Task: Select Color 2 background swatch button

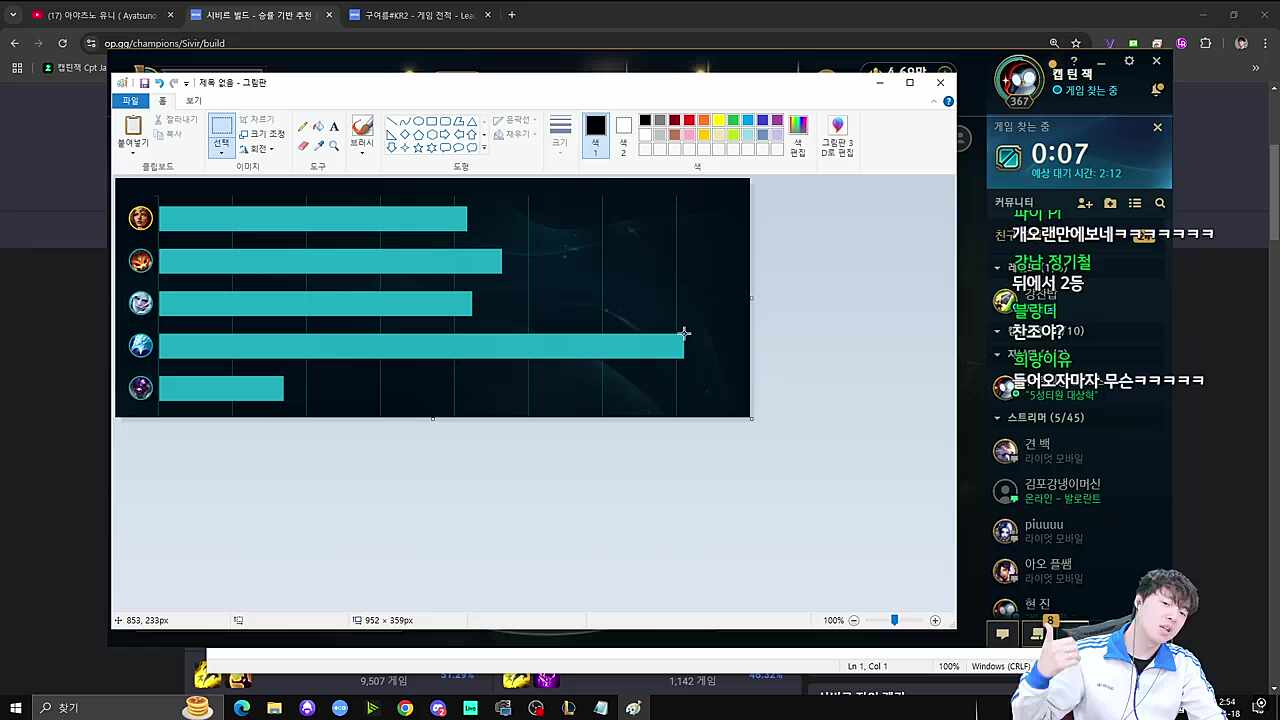Action: (623, 134)
